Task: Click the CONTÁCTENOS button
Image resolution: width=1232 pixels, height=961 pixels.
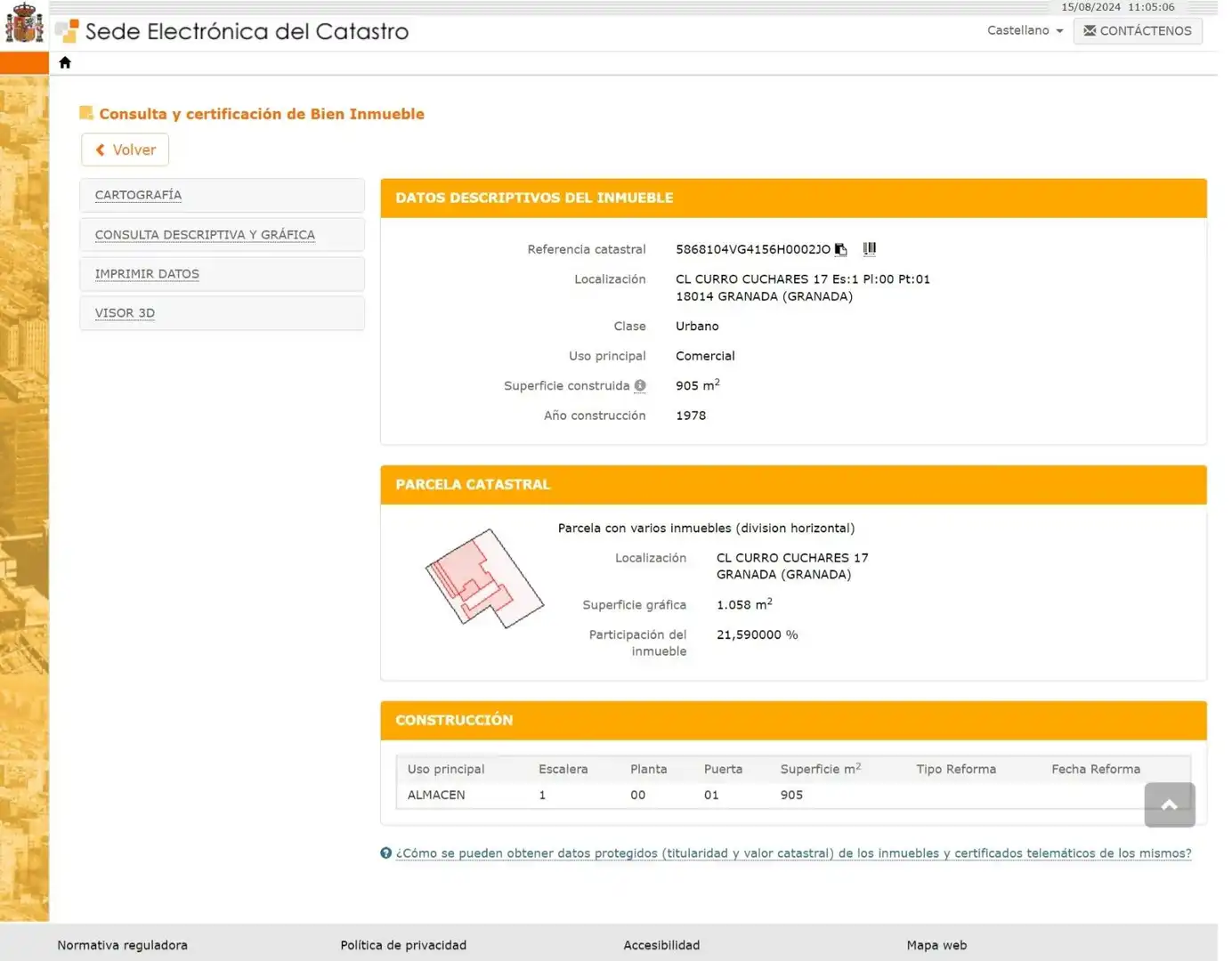Action: [x=1138, y=30]
